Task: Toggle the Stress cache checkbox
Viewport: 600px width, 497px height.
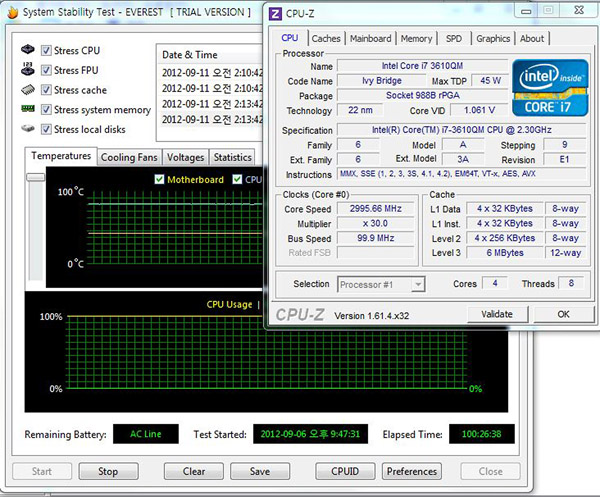Action: coord(46,90)
